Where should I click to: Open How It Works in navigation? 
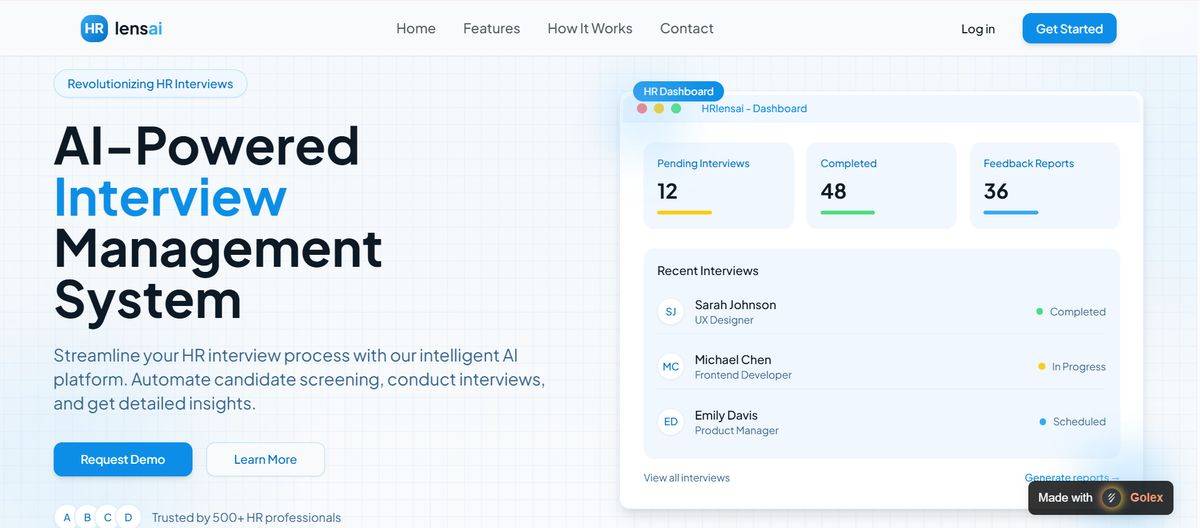[x=590, y=29]
